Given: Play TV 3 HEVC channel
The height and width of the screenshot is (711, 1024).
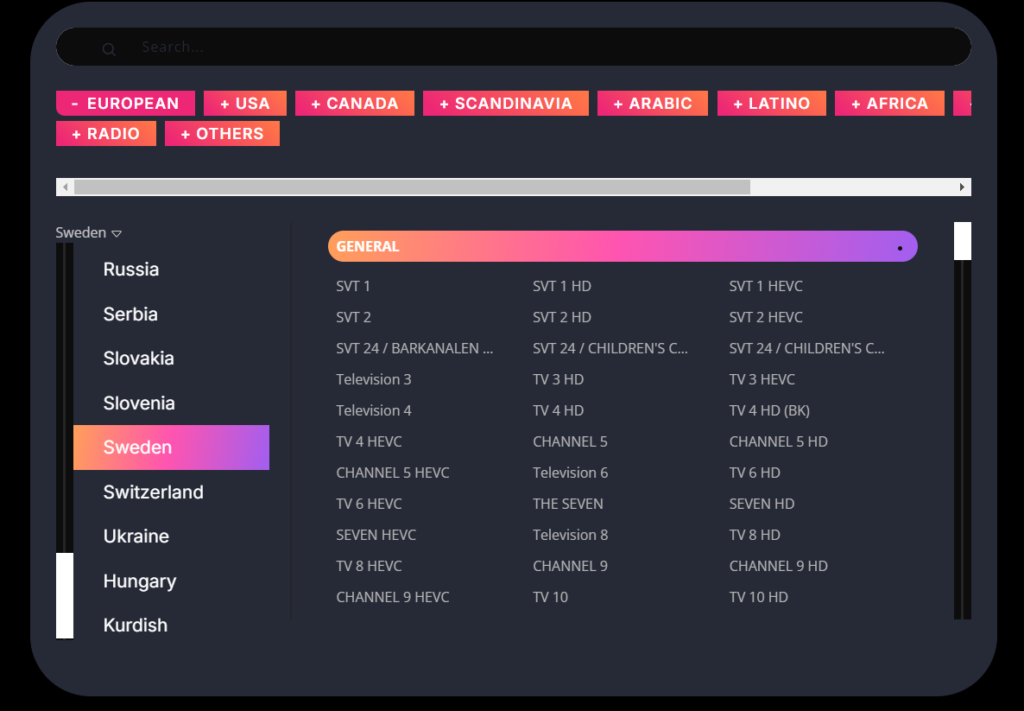Looking at the screenshot, I should pos(761,379).
